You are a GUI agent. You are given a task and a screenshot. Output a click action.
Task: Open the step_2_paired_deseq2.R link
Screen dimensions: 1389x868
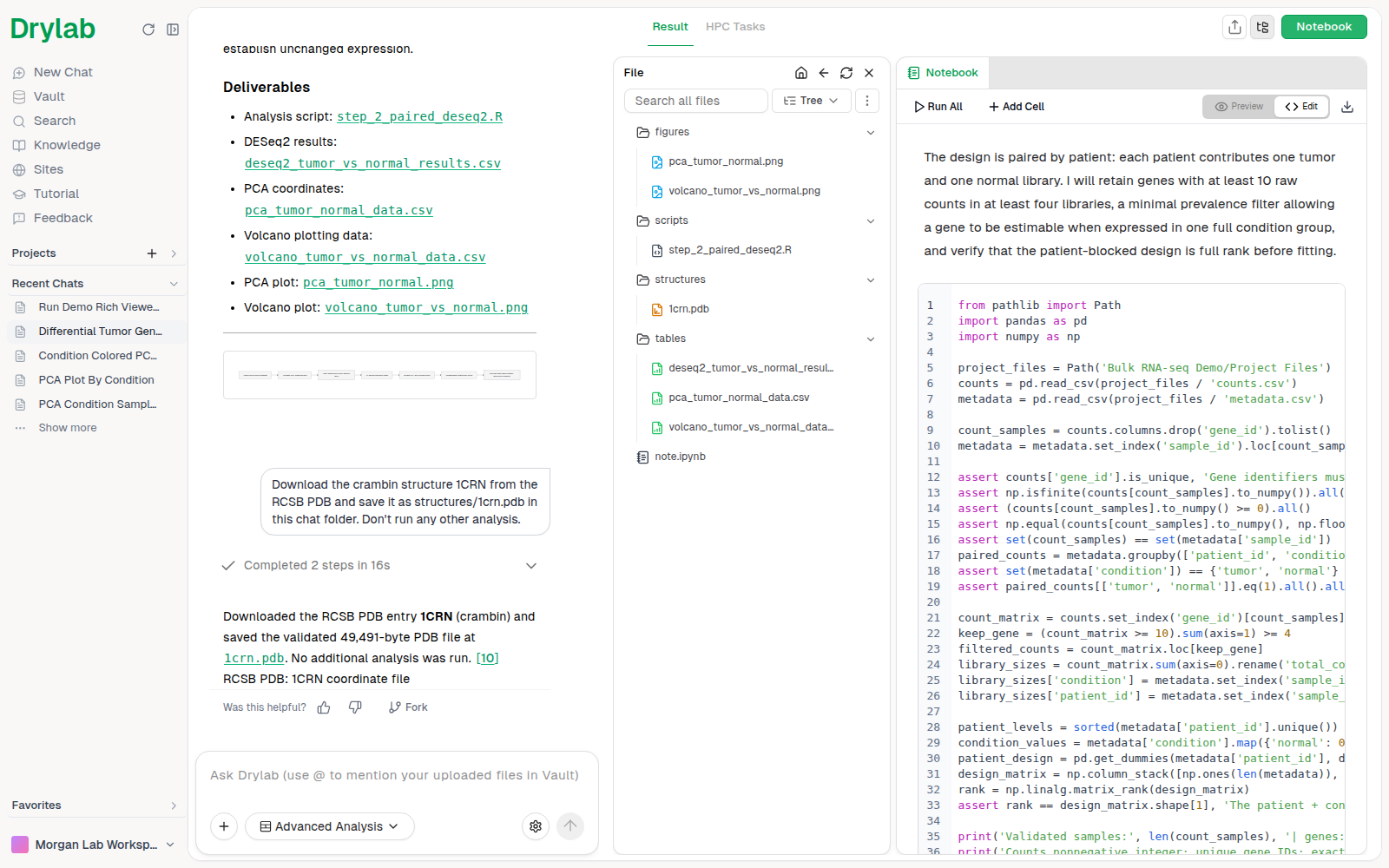coord(419,116)
